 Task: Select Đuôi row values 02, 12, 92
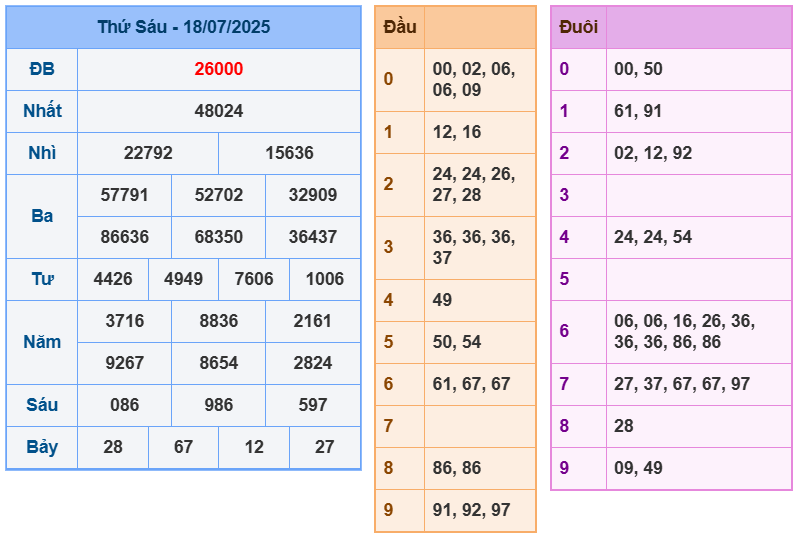[653, 153]
